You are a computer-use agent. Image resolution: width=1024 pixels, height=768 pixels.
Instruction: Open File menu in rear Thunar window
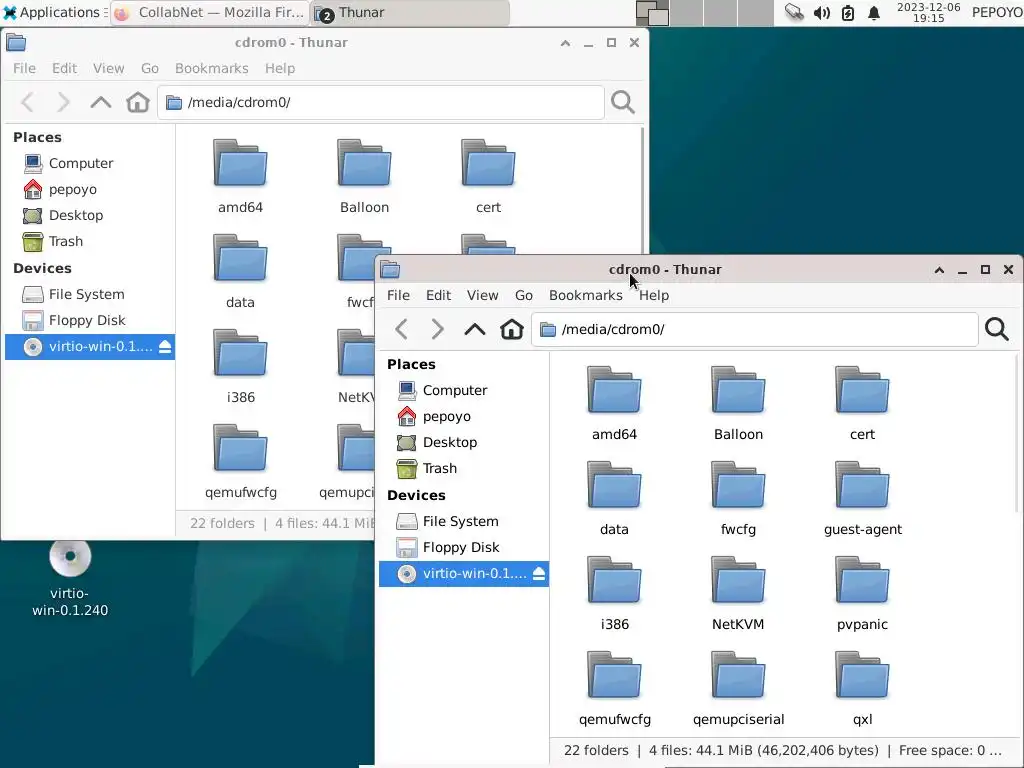[24, 68]
